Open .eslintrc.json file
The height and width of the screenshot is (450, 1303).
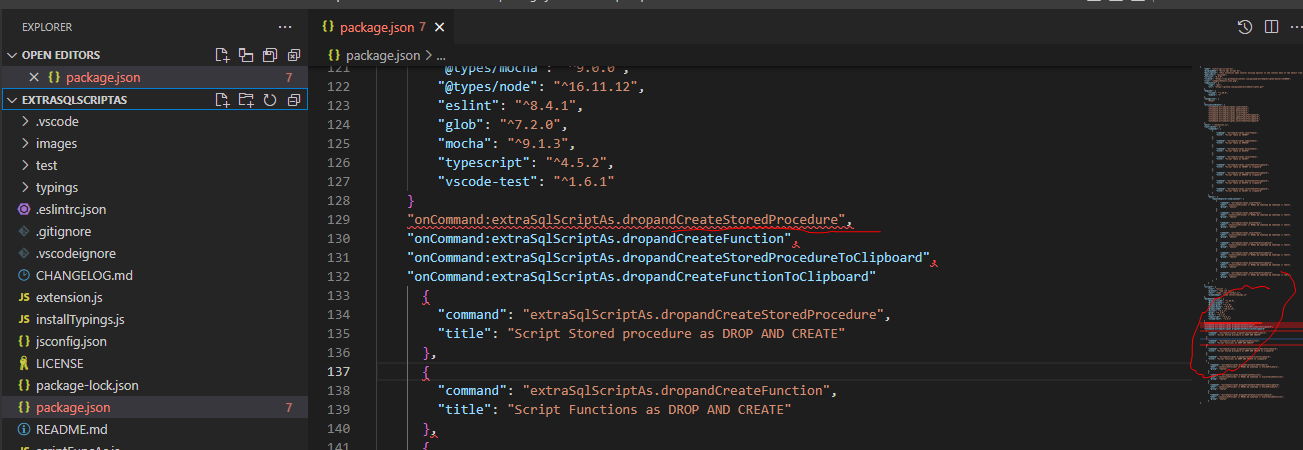70,210
